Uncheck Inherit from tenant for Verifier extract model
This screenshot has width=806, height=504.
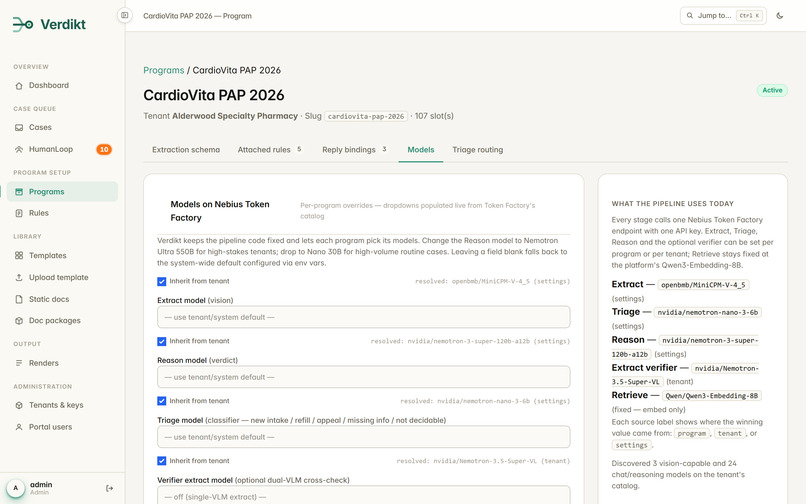pos(161,461)
